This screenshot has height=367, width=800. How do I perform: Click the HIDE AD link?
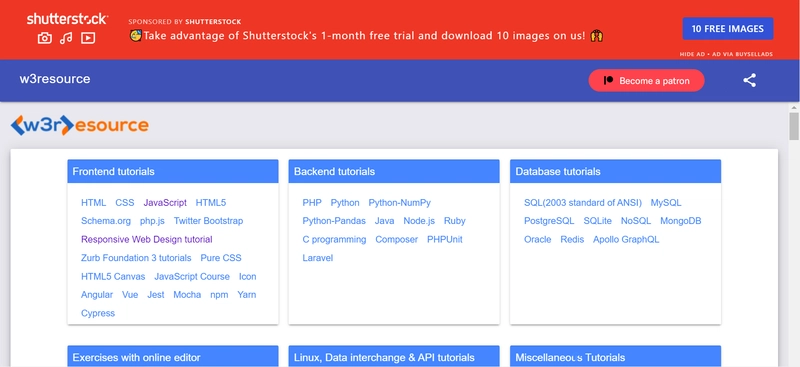691,54
